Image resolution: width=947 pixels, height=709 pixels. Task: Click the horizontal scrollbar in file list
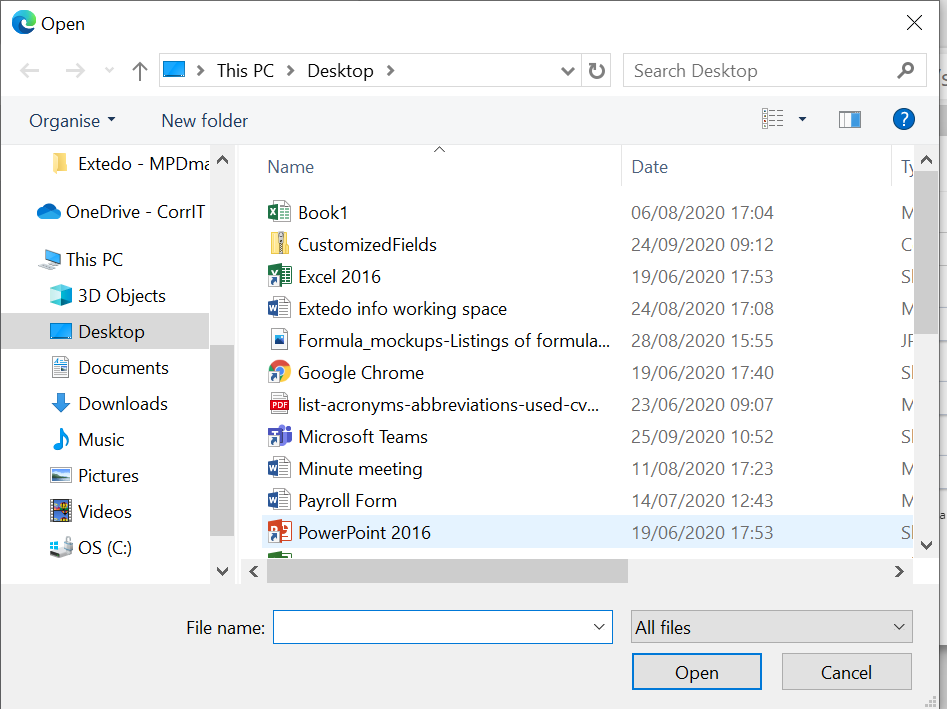(x=447, y=571)
